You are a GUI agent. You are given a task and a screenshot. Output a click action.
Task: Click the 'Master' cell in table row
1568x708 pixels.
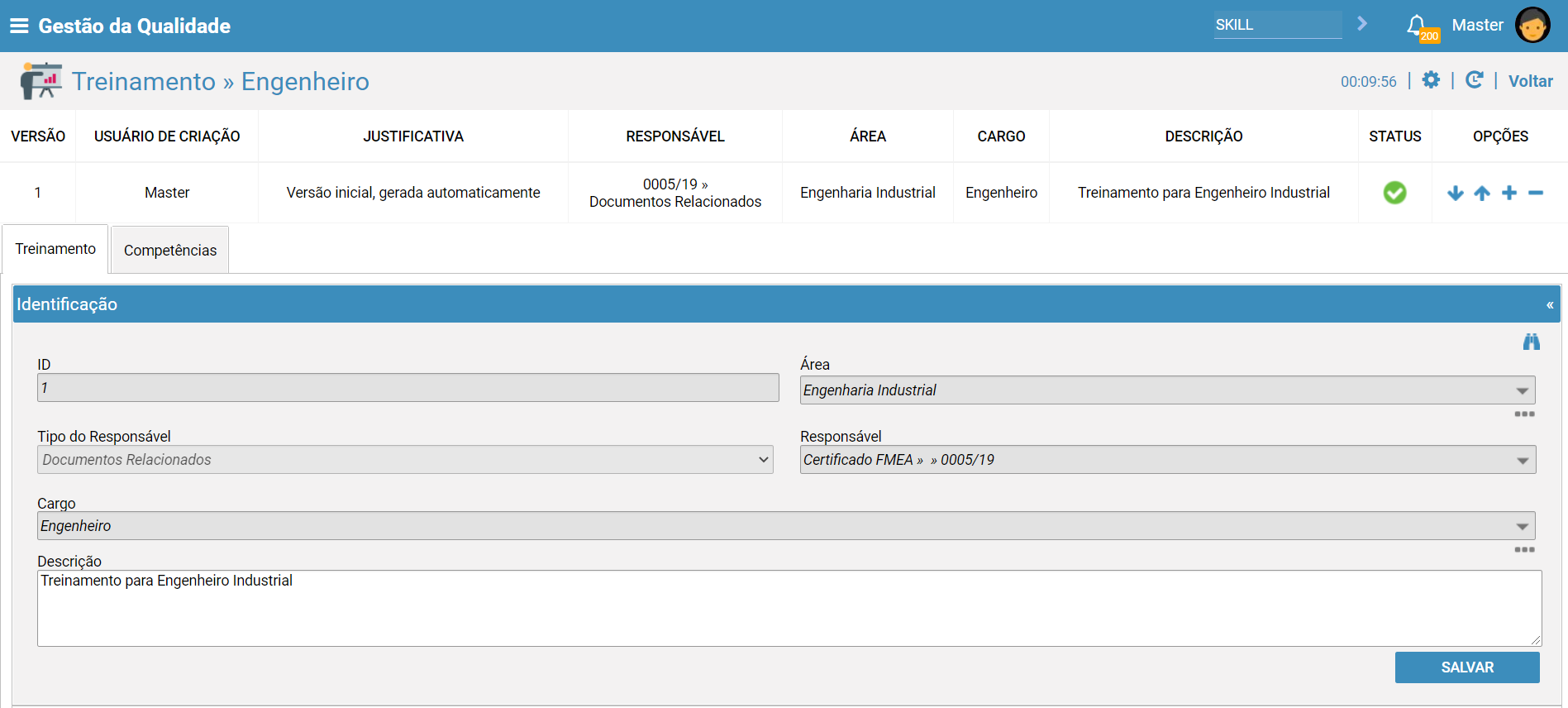click(x=167, y=193)
